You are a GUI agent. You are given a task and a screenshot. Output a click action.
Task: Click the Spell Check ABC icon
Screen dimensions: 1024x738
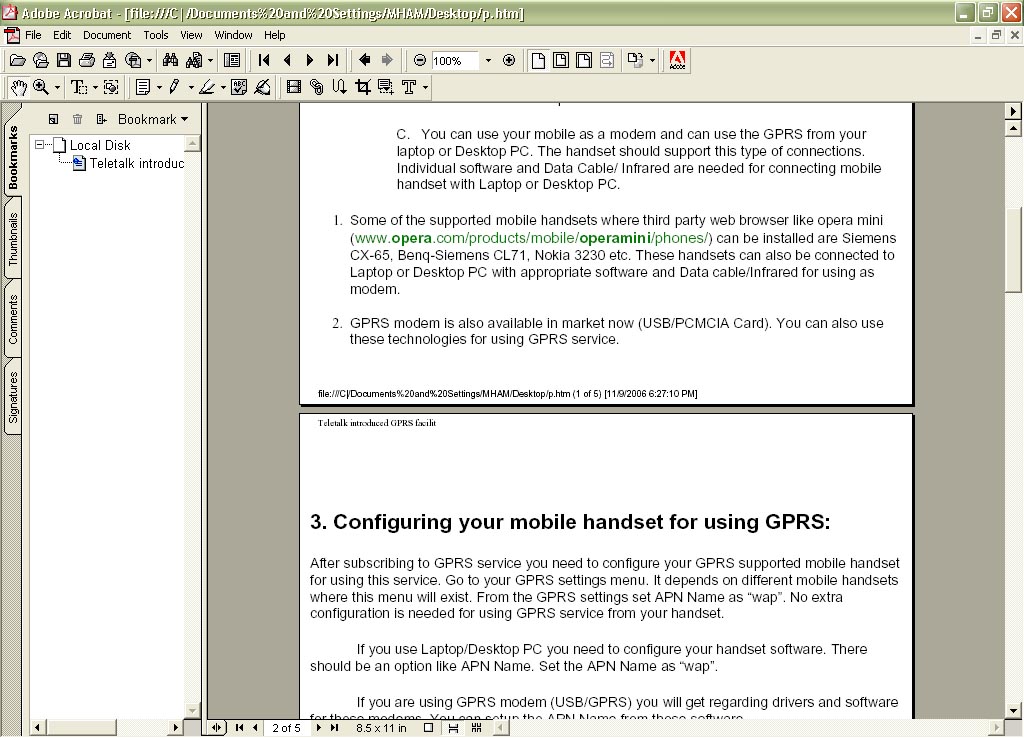(x=239, y=87)
